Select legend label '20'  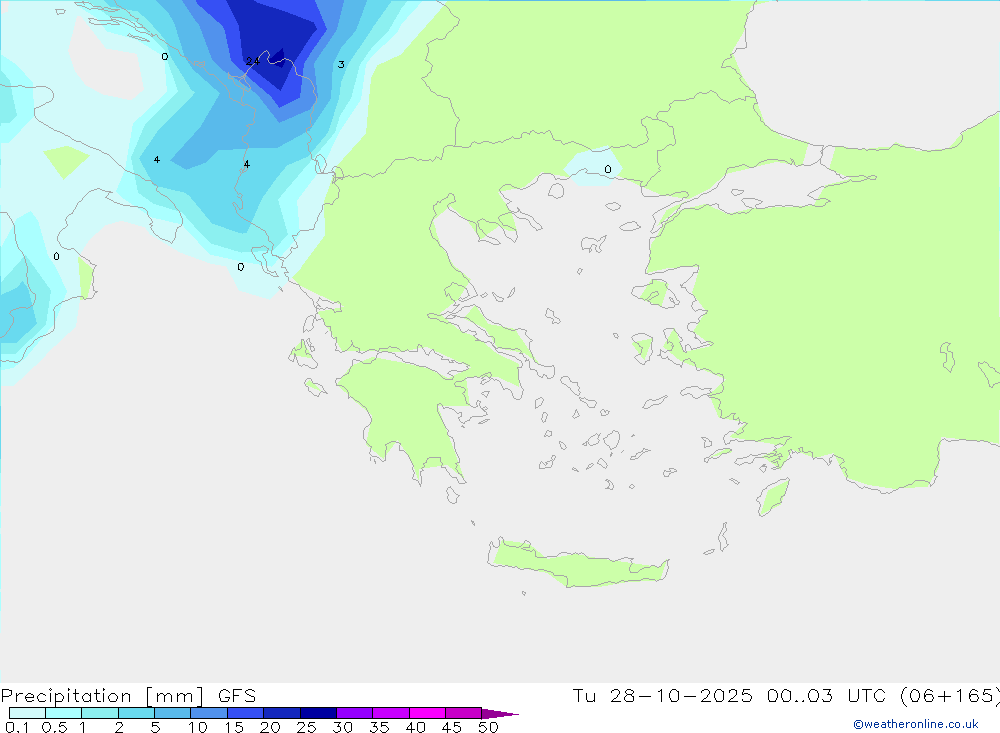pos(270,727)
